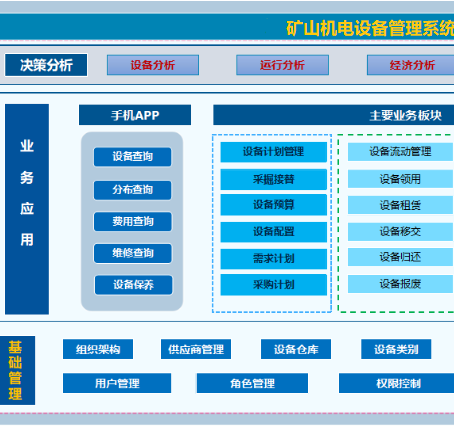The image size is (454, 428).
Task: Open 维修查询 in mobile app
Action: [133, 253]
